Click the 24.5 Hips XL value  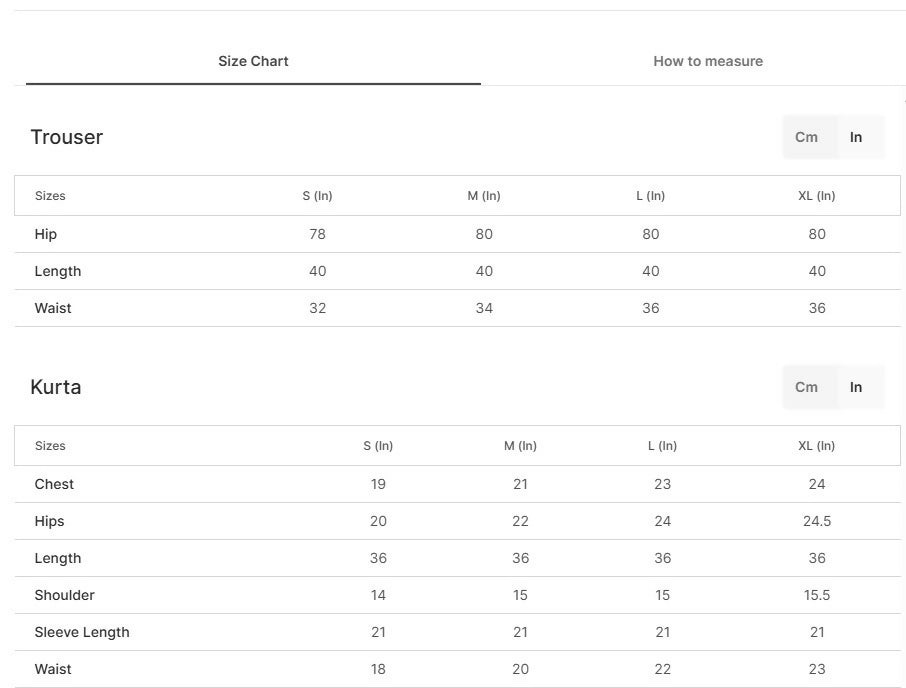816,521
